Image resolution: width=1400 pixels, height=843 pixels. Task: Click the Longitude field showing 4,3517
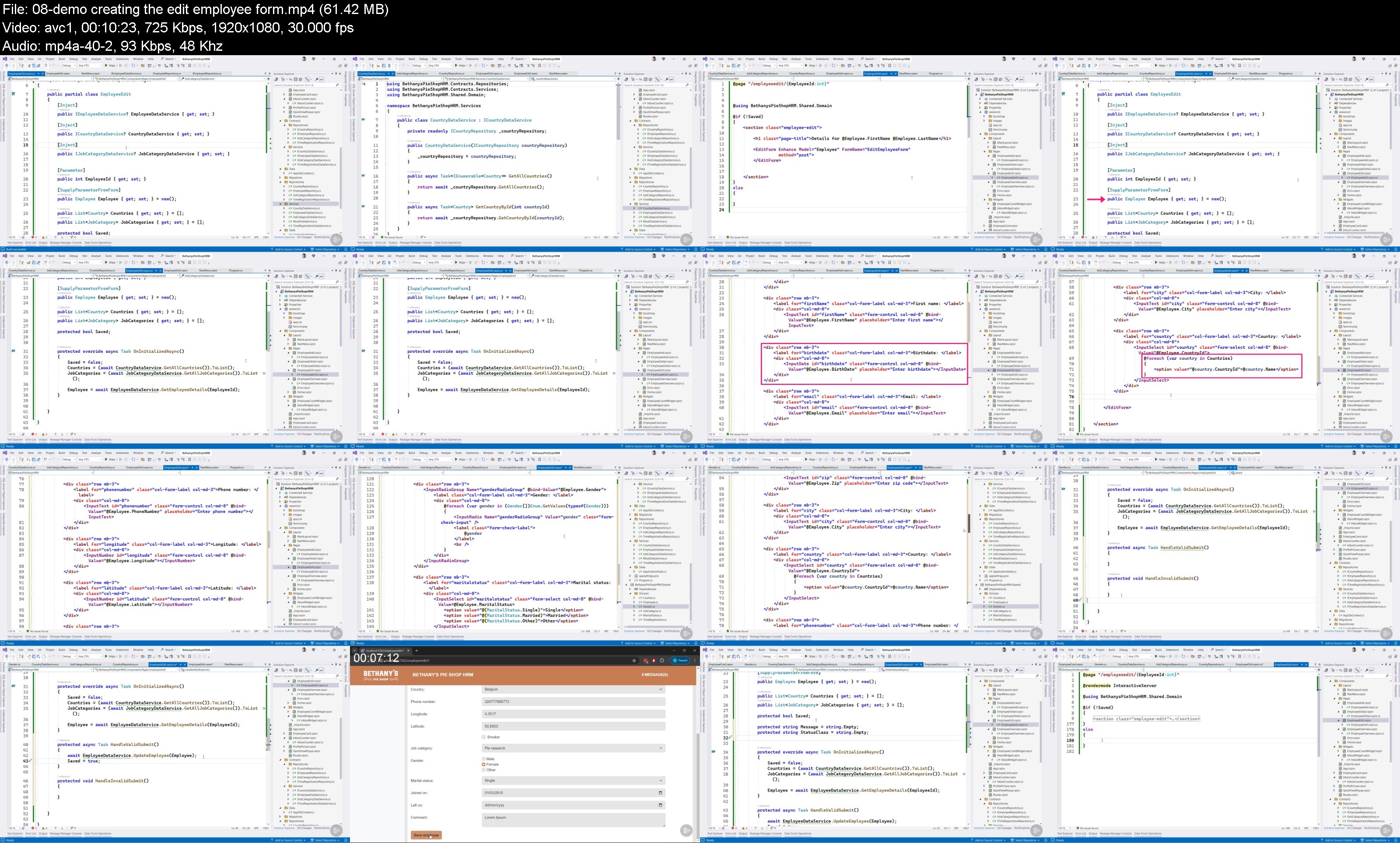pos(574,714)
